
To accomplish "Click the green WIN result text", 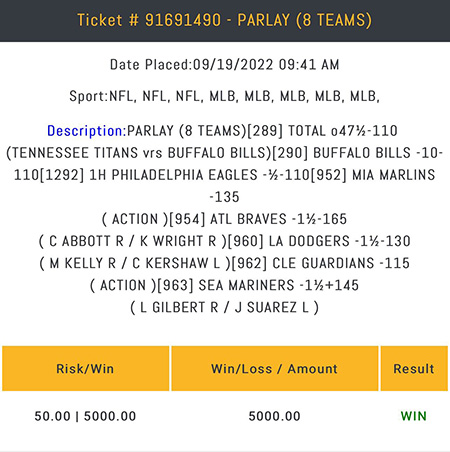I will [x=414, y=416].
